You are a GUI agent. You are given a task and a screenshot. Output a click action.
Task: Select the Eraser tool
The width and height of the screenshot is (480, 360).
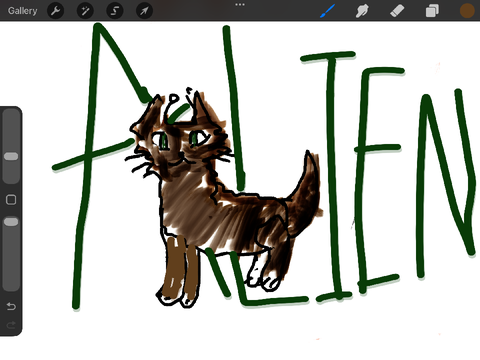[397, 11]
